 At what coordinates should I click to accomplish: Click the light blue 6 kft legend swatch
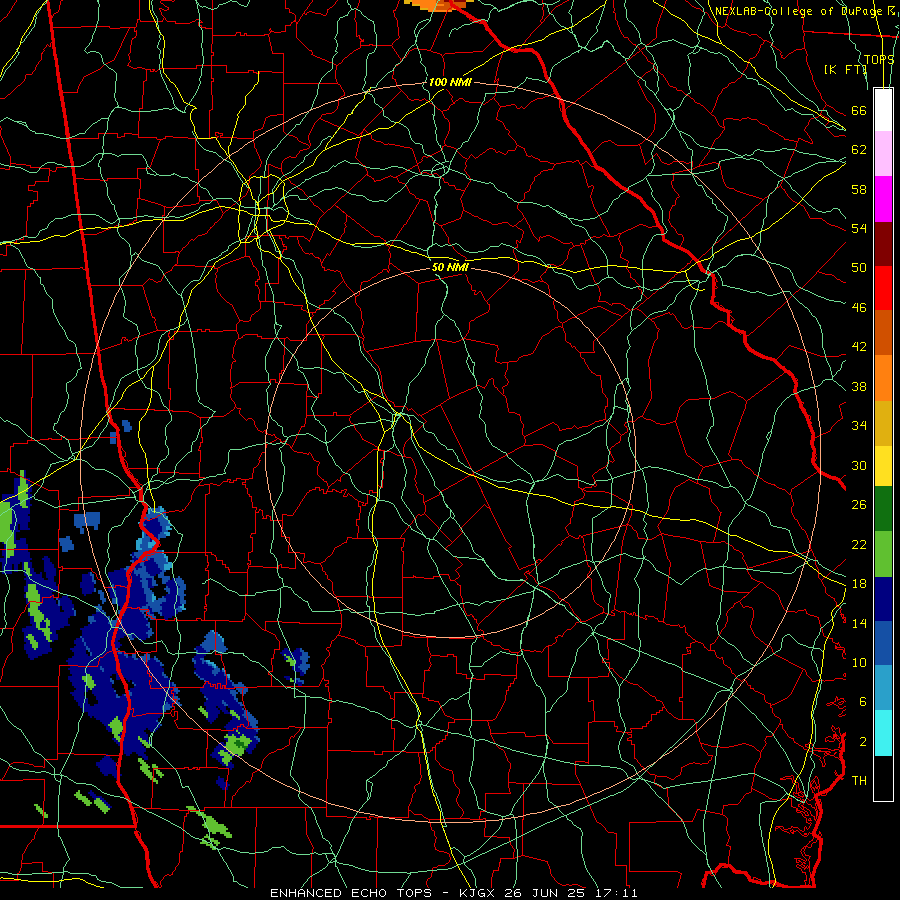(x=883, y=688)
